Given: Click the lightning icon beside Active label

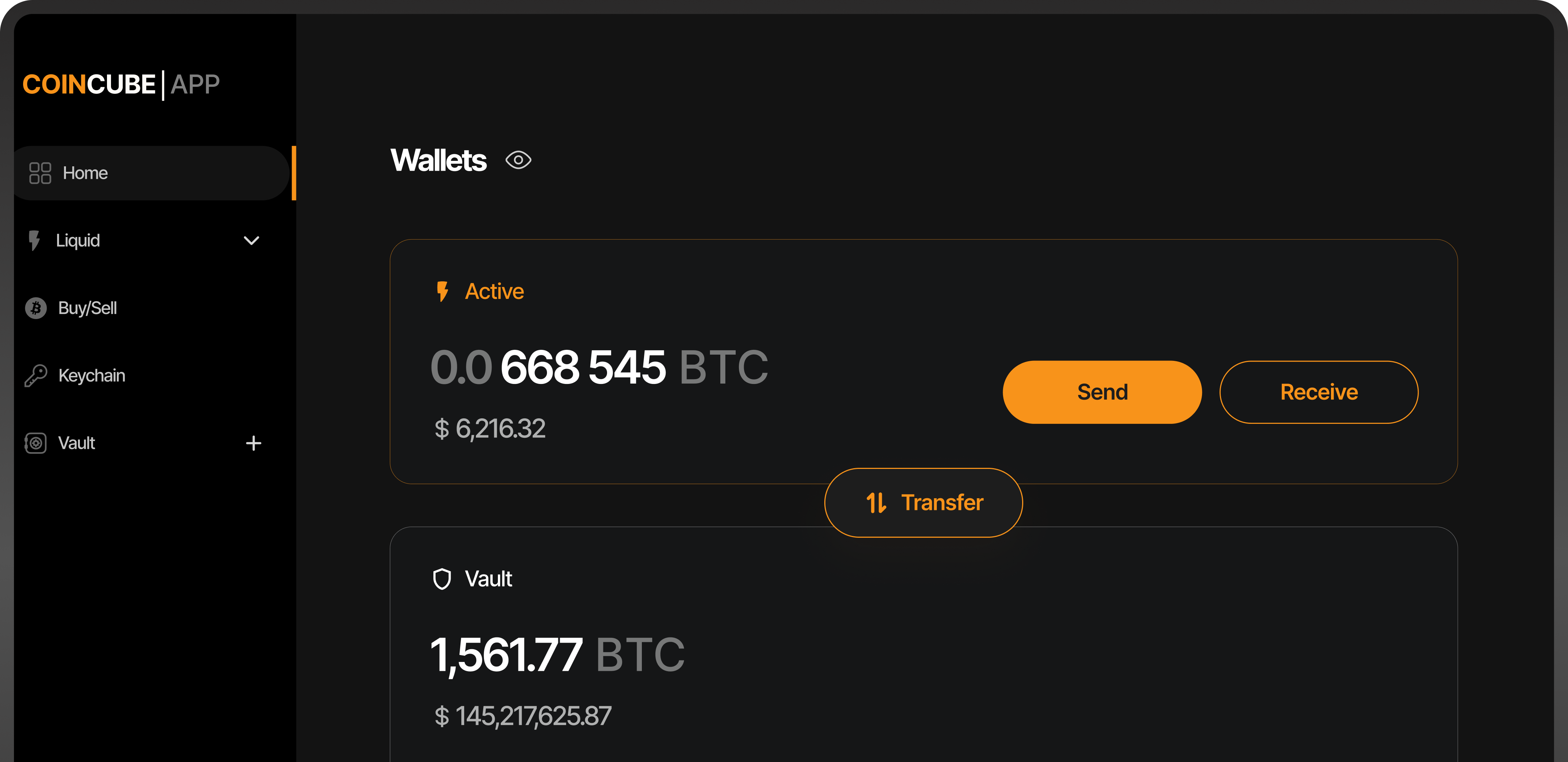Looking at the screenshot, I should (443, 291).
